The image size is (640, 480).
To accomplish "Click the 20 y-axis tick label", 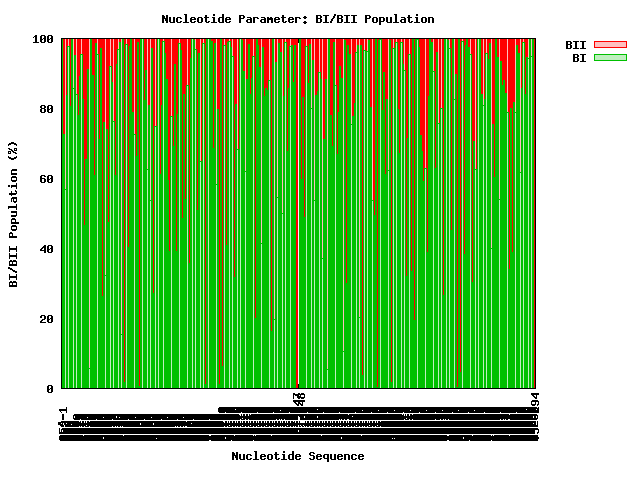I will click(x=47, y=319).
